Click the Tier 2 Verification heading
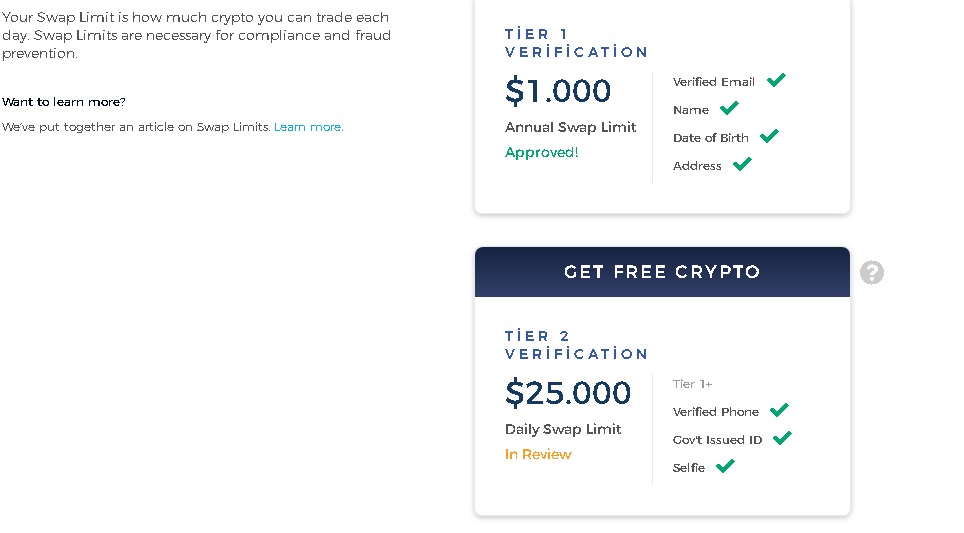The width and height of the screenshot is (964, 533). (x=576, y=345)
